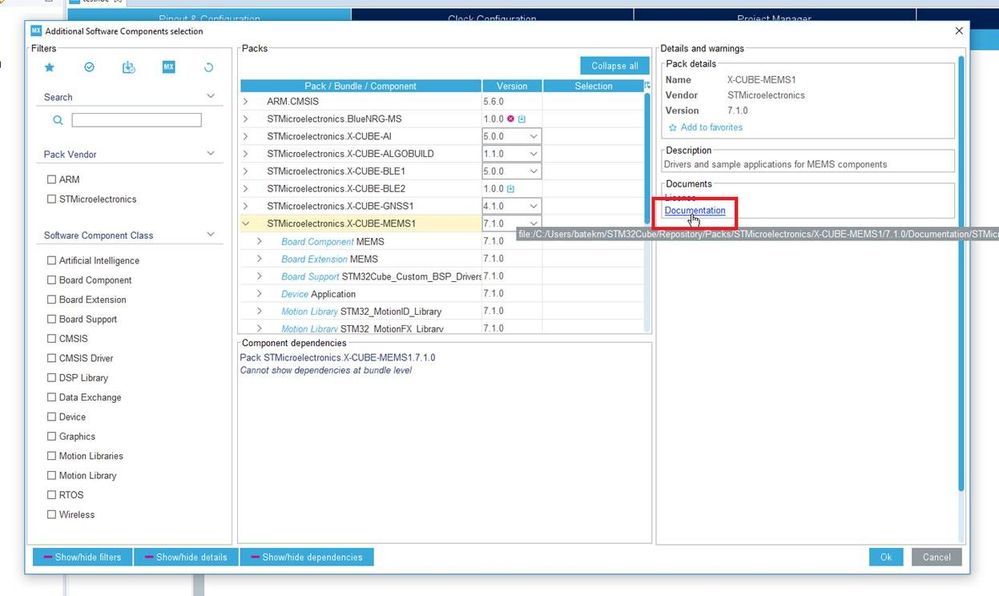Switch to Project Manager tab behind dialog
This screenshot has height=596, width=999.
click(774, 15)
